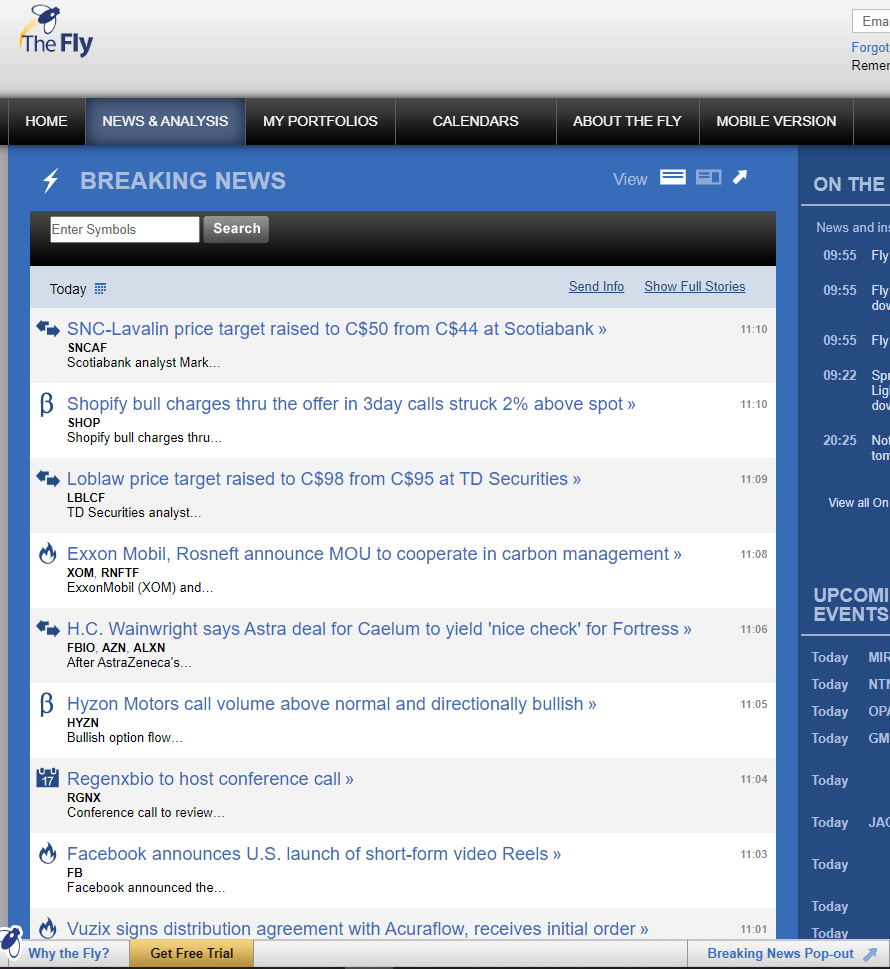Viewport: 890px width, 969px height.
Task: Go to the Calendars menu item
Action: point(475,121)
